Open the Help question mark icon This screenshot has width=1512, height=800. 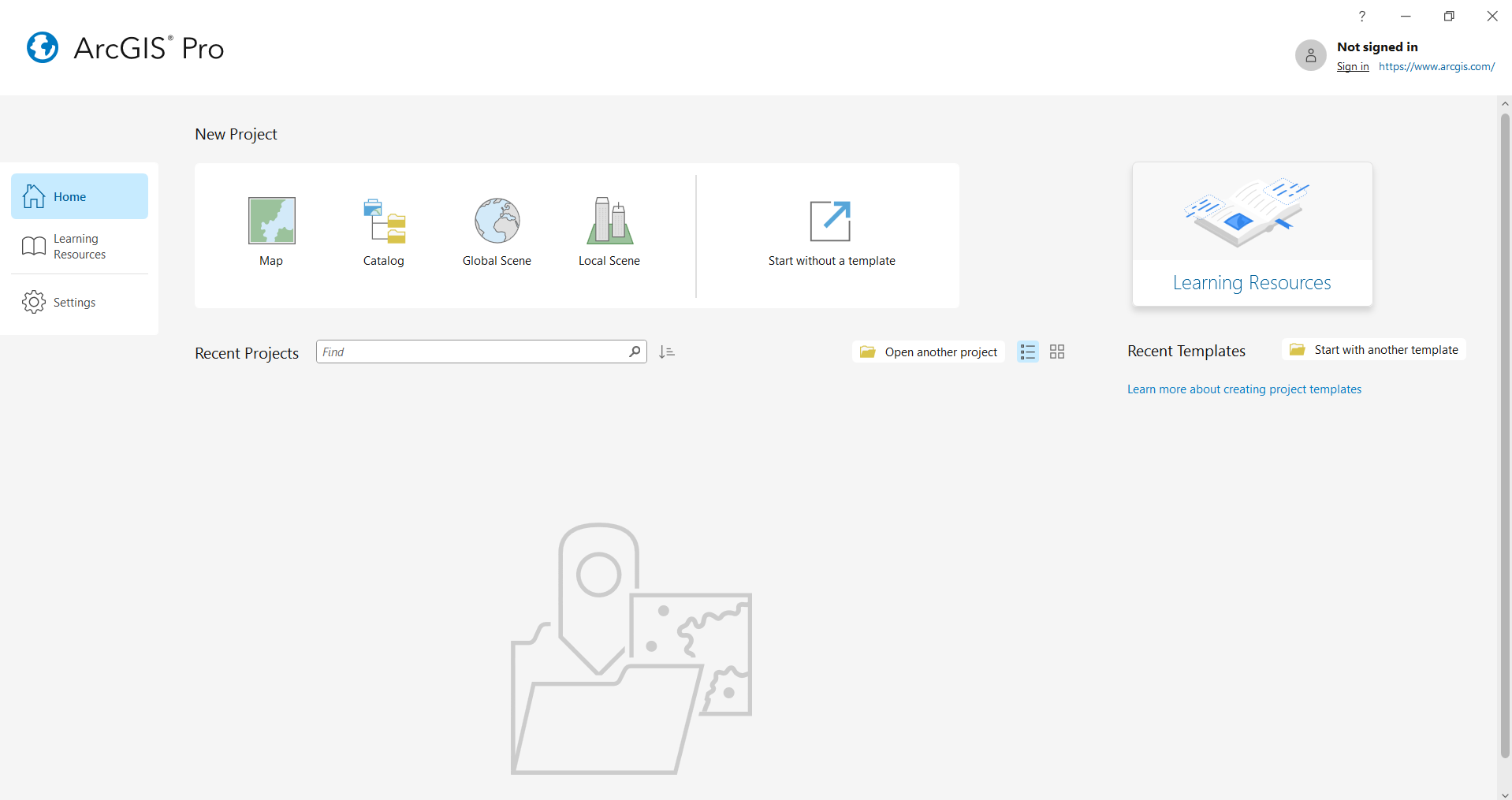click(x=1361, y=16)
